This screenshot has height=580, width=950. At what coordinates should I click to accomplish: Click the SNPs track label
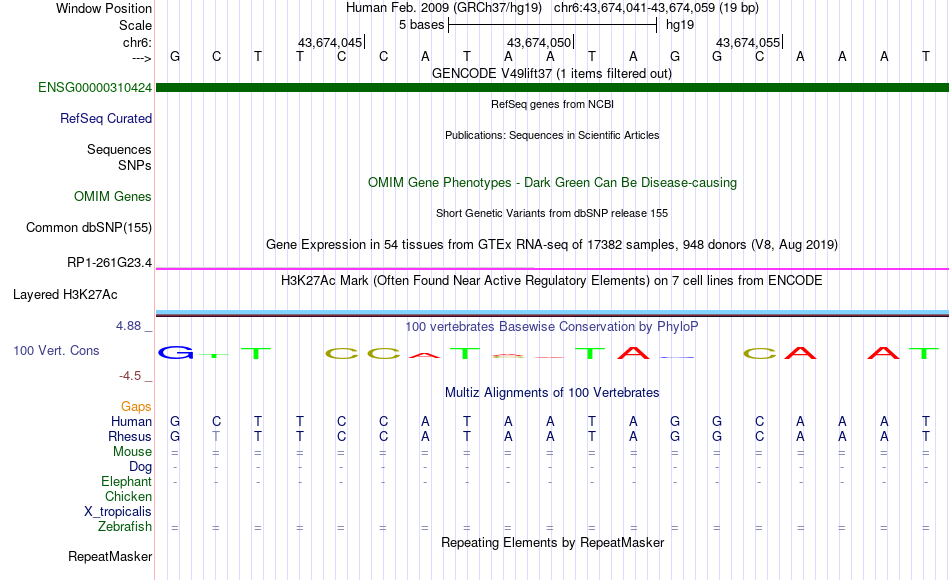[135, 165]
